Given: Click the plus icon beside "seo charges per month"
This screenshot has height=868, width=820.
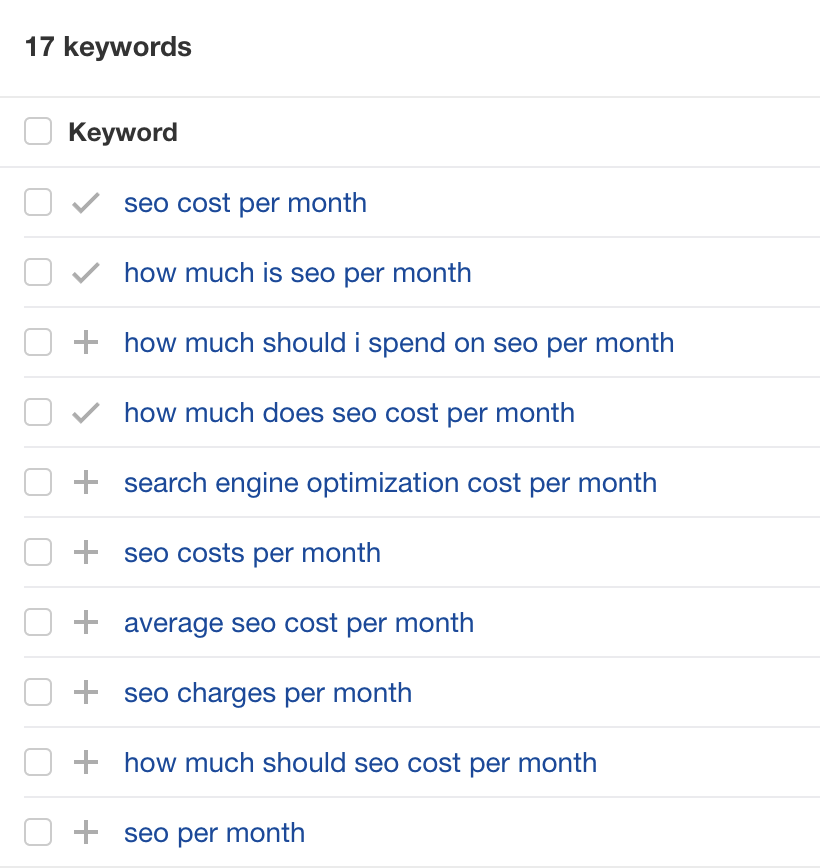Looking at the screenshot, I should point(86,692).
